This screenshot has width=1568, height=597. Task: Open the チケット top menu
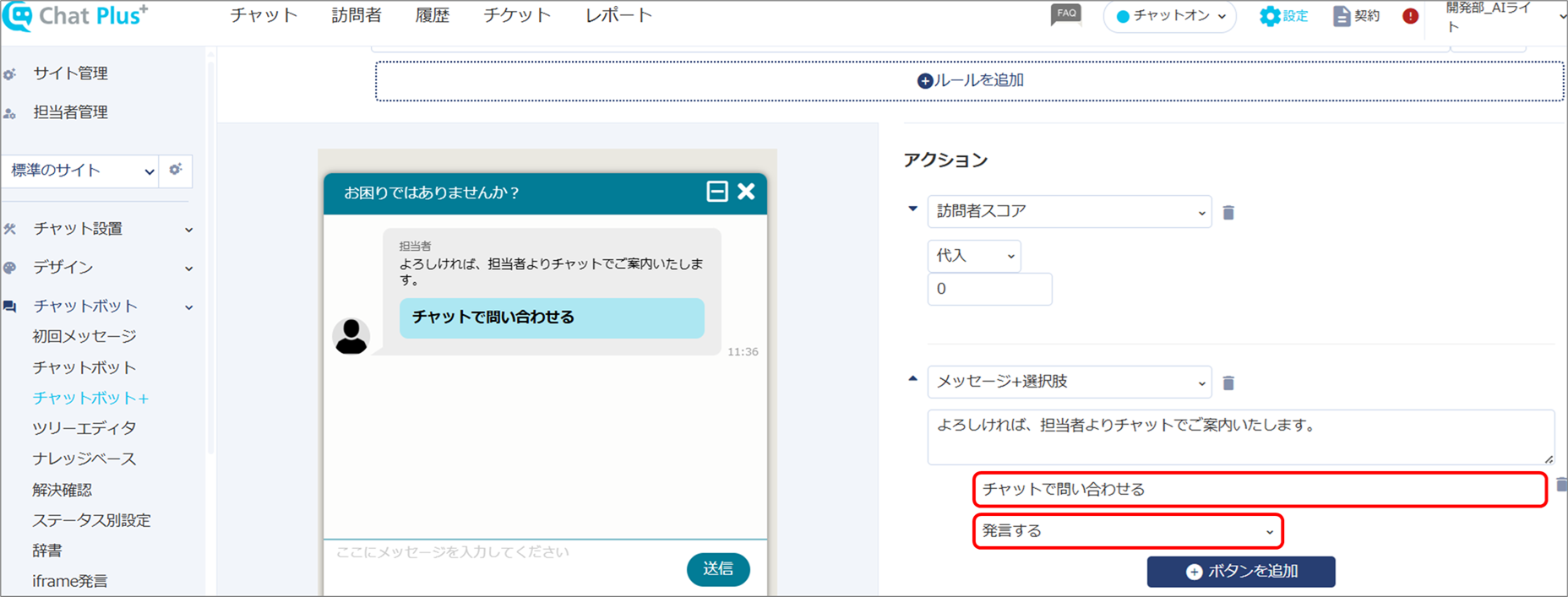click(x=517, y=15)
